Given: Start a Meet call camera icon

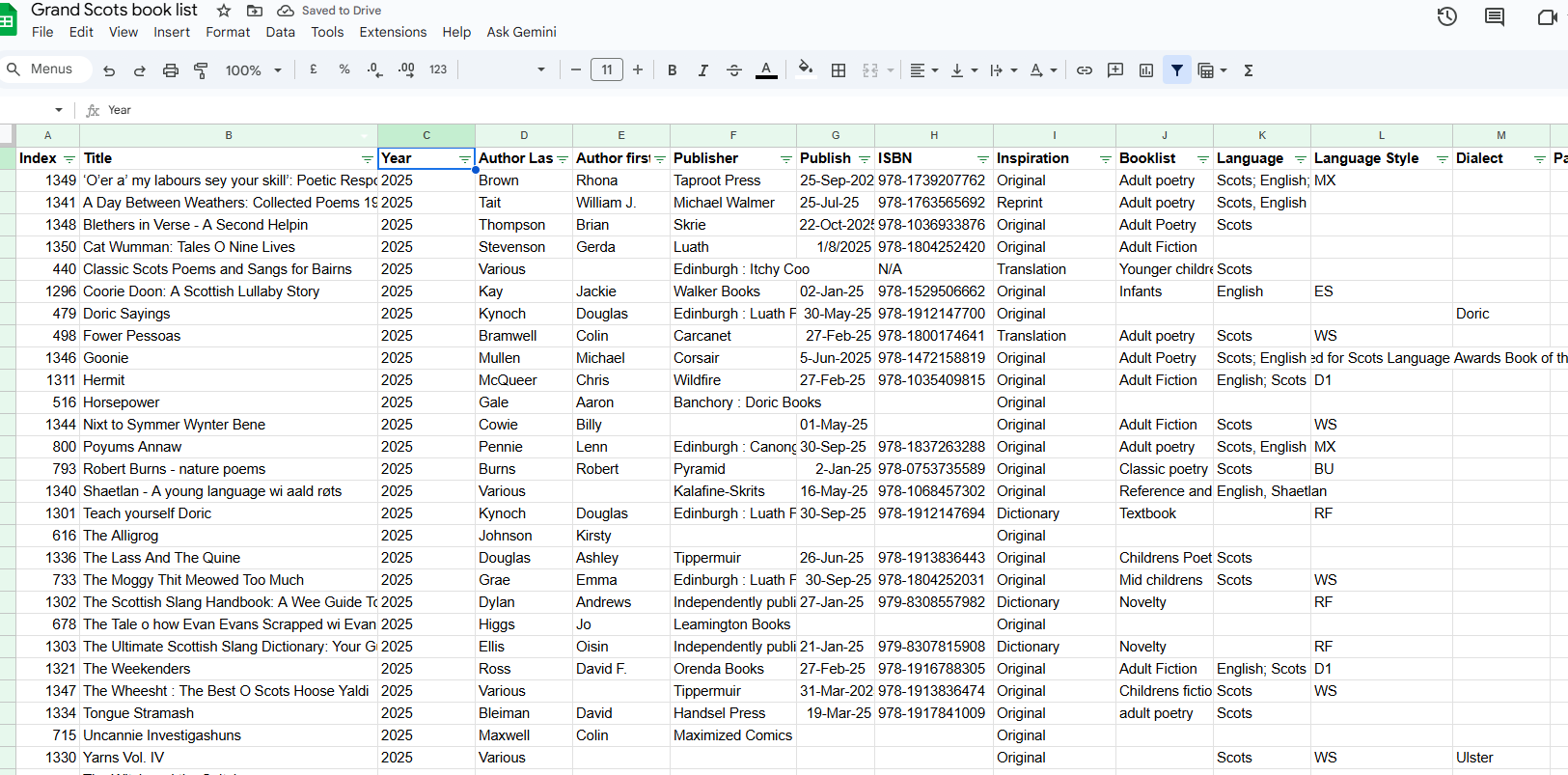Looking at the screenshot, I should 1547,17.
